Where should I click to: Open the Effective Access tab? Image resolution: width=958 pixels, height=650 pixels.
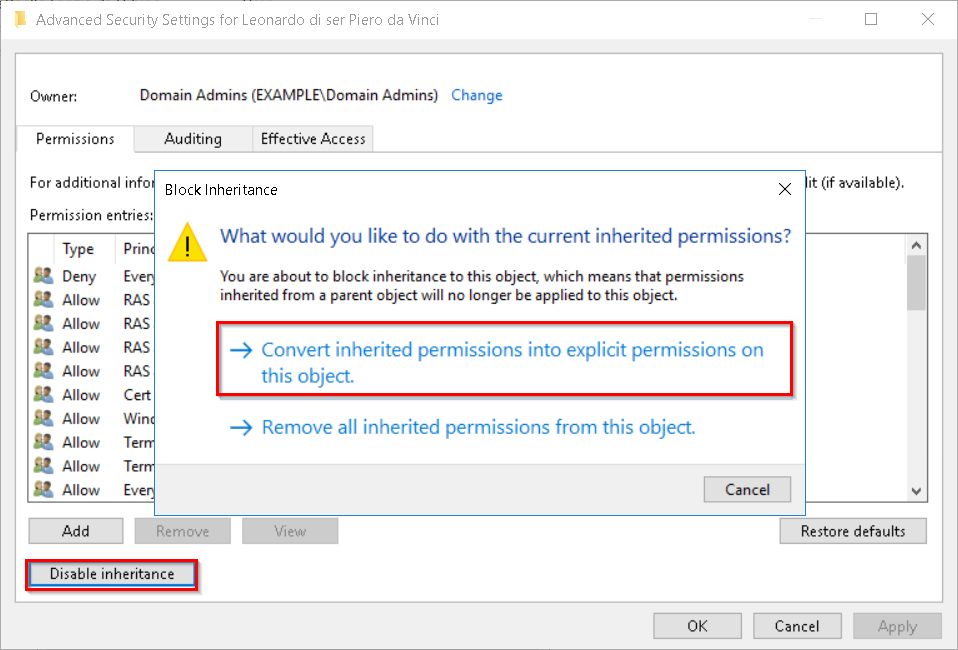pos(313,139)
